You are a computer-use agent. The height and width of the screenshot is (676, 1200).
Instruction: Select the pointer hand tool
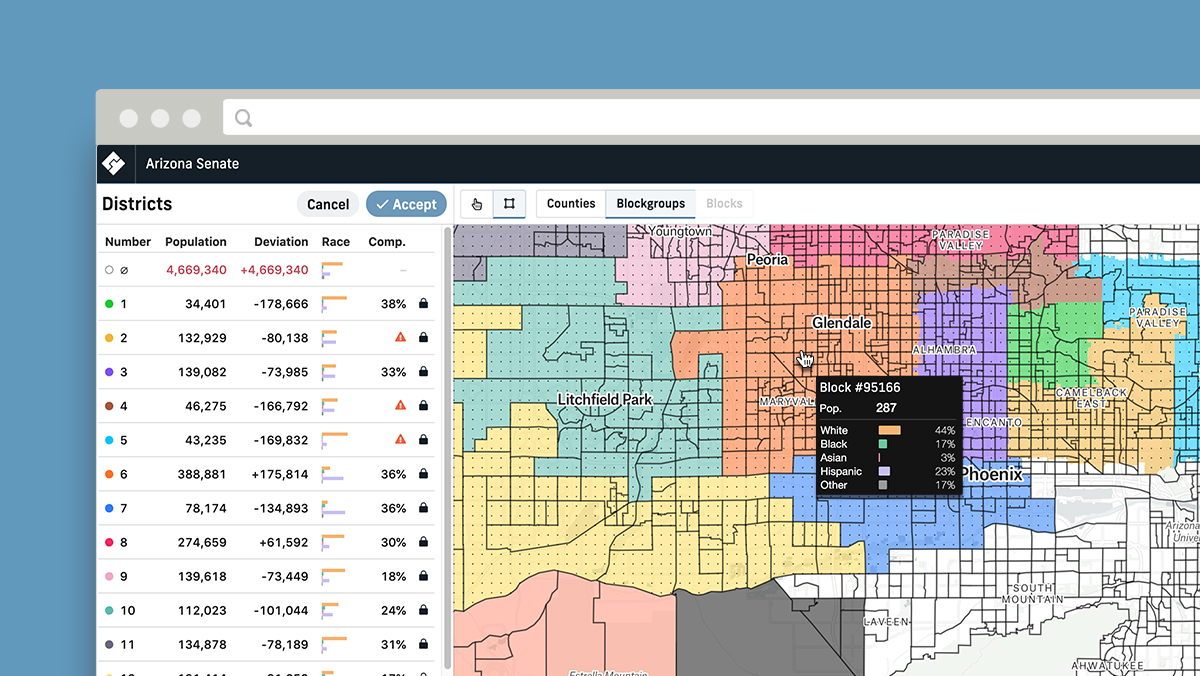pos(476,203)
